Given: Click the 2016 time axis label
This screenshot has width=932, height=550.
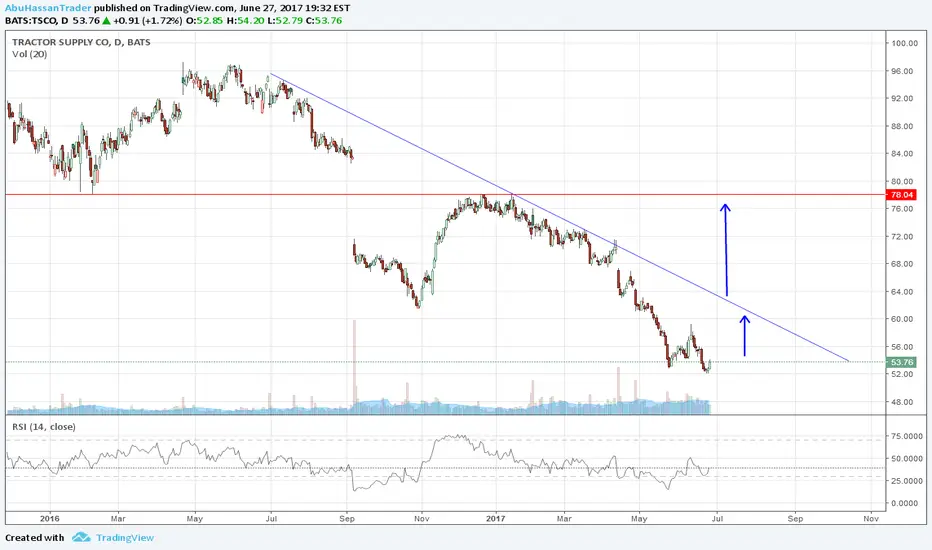Looking at the screenshot, I should click(x=50, y=518).
